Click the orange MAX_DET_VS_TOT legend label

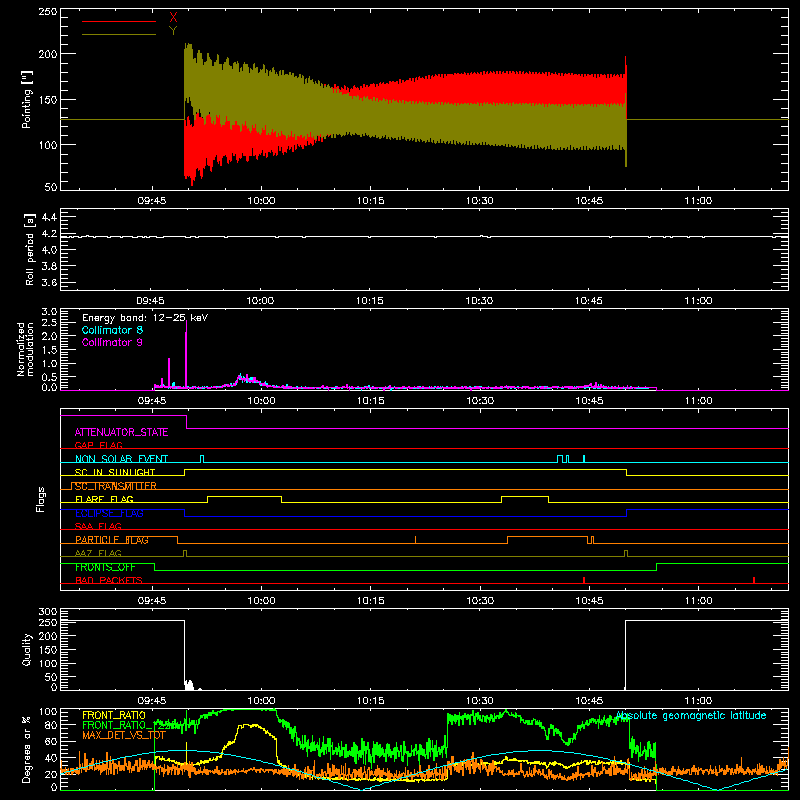pos(124,735)
